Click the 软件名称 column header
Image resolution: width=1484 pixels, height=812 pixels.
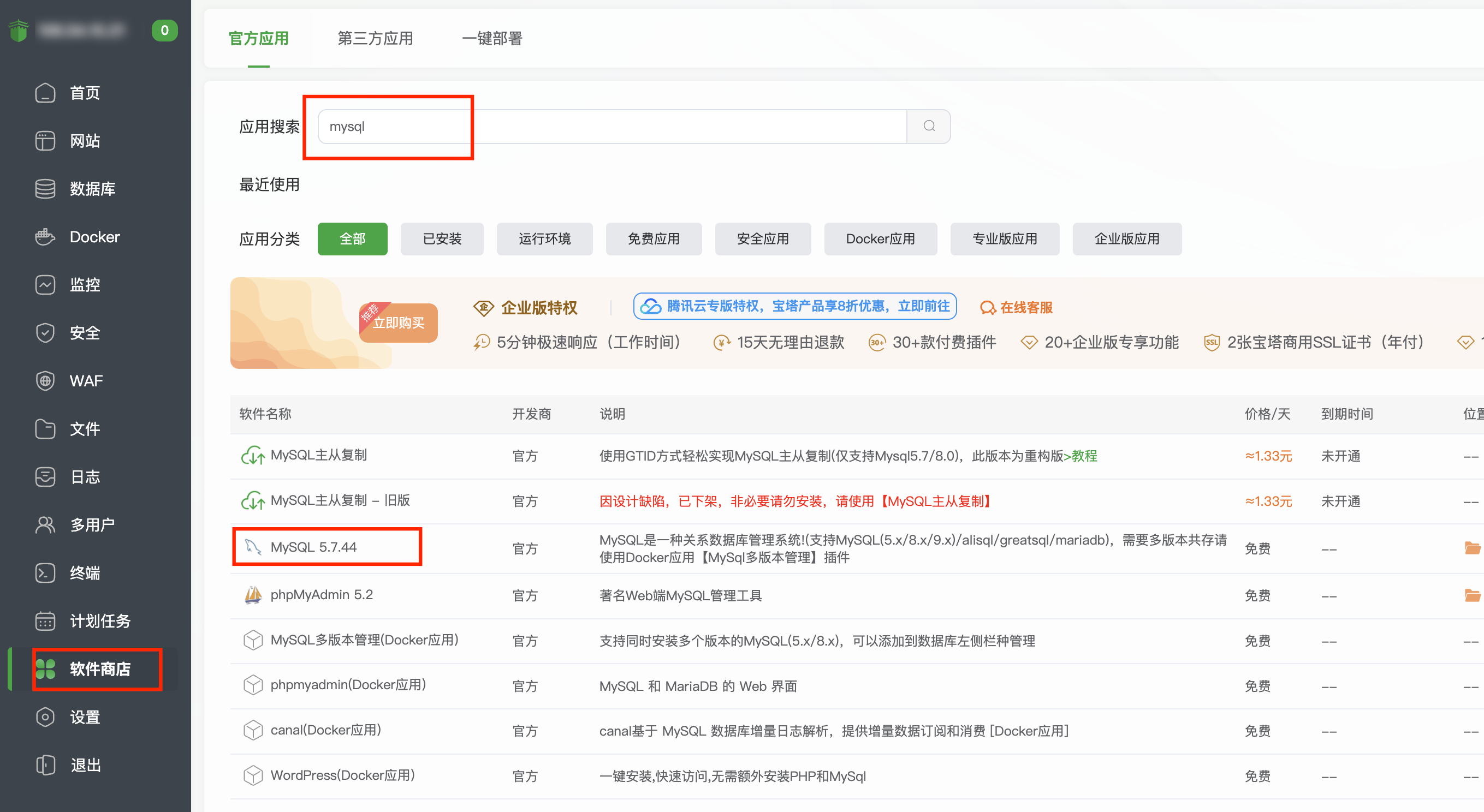point(265,414)
